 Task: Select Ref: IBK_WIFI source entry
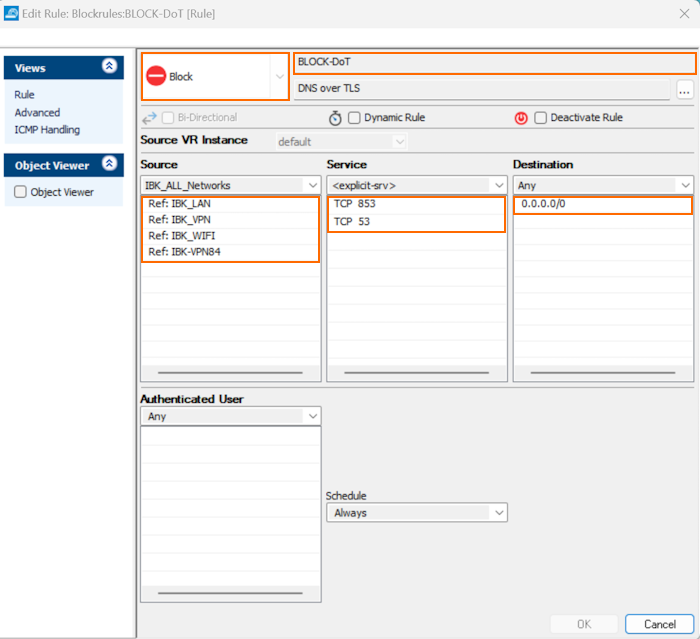pyautogui.click(x=181, y=236)
